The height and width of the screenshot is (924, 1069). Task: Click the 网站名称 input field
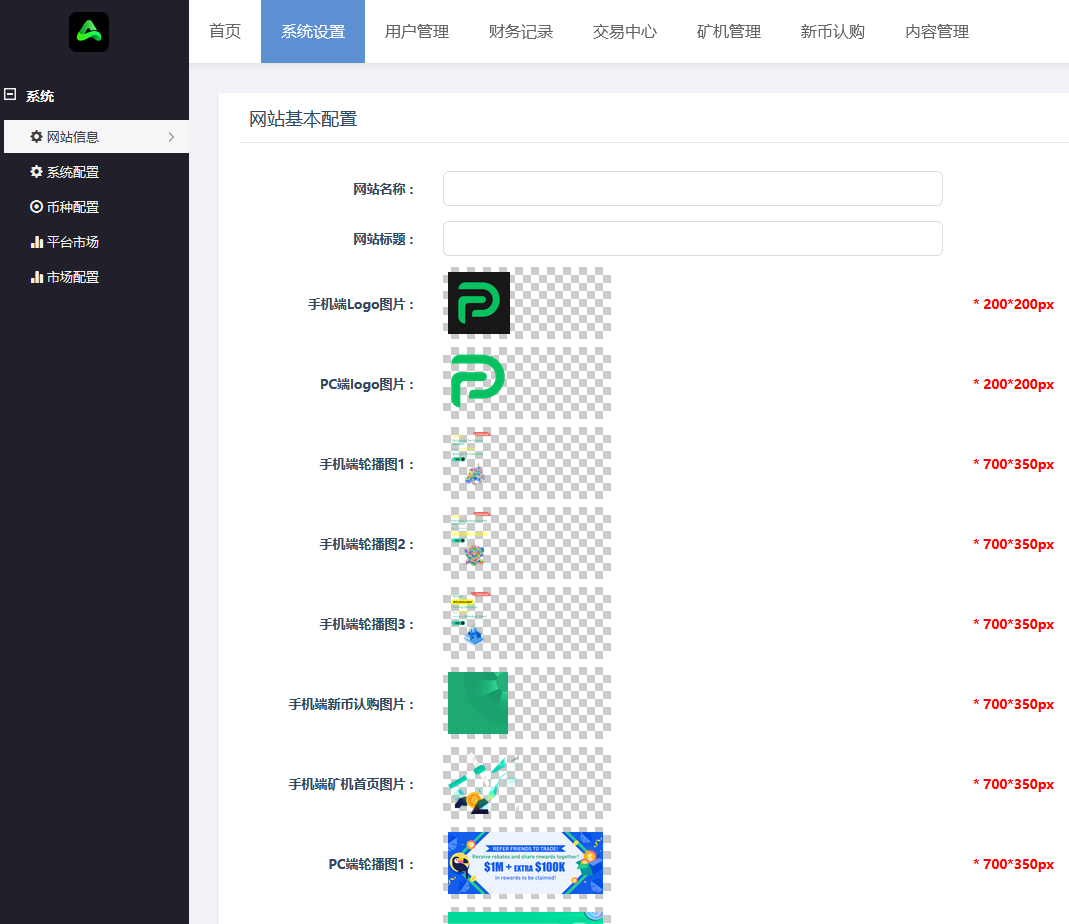(x=692, y=188)
